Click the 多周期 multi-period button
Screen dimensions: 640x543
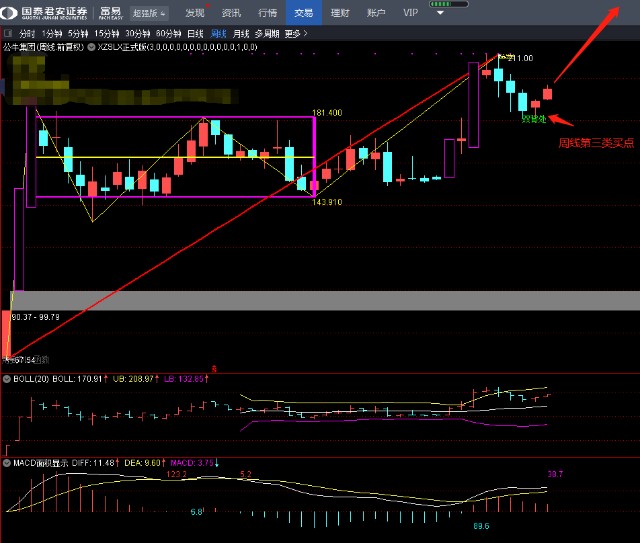click(266, 33)
